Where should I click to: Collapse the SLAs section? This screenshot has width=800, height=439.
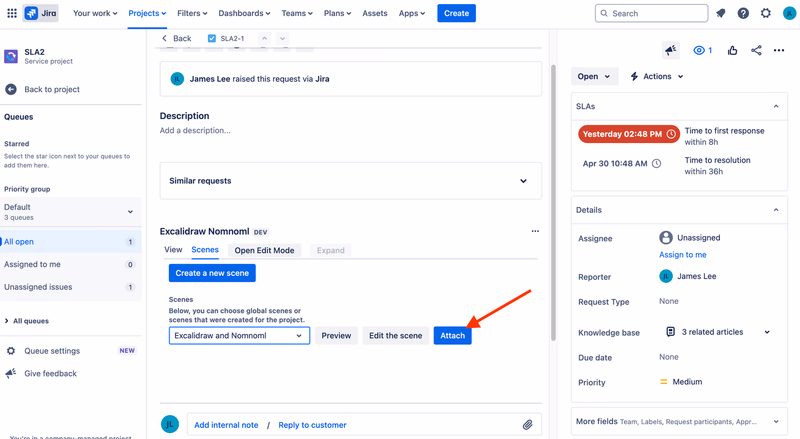pyautogui.click(x=776, y=106)
